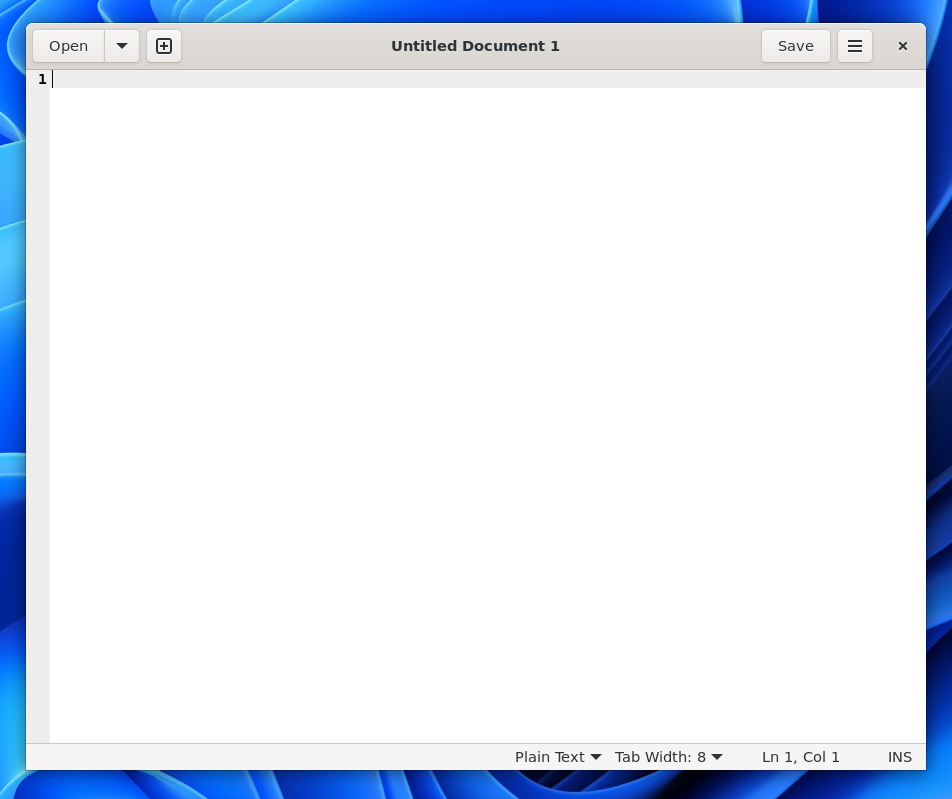
Task: Click the Untitled Document 1 title
Action: point(475,46)
